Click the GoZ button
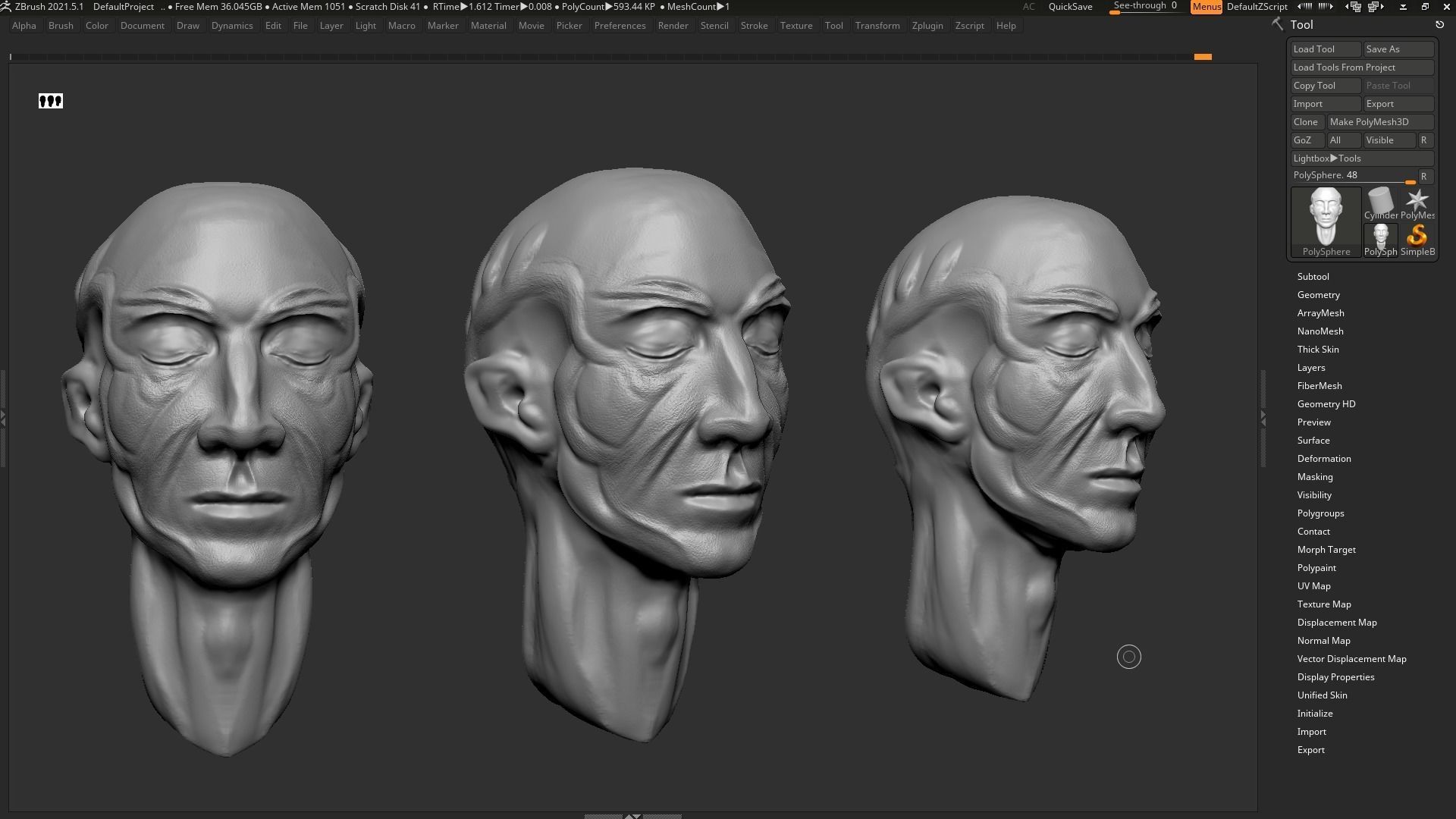 (x=1307, y=140)
